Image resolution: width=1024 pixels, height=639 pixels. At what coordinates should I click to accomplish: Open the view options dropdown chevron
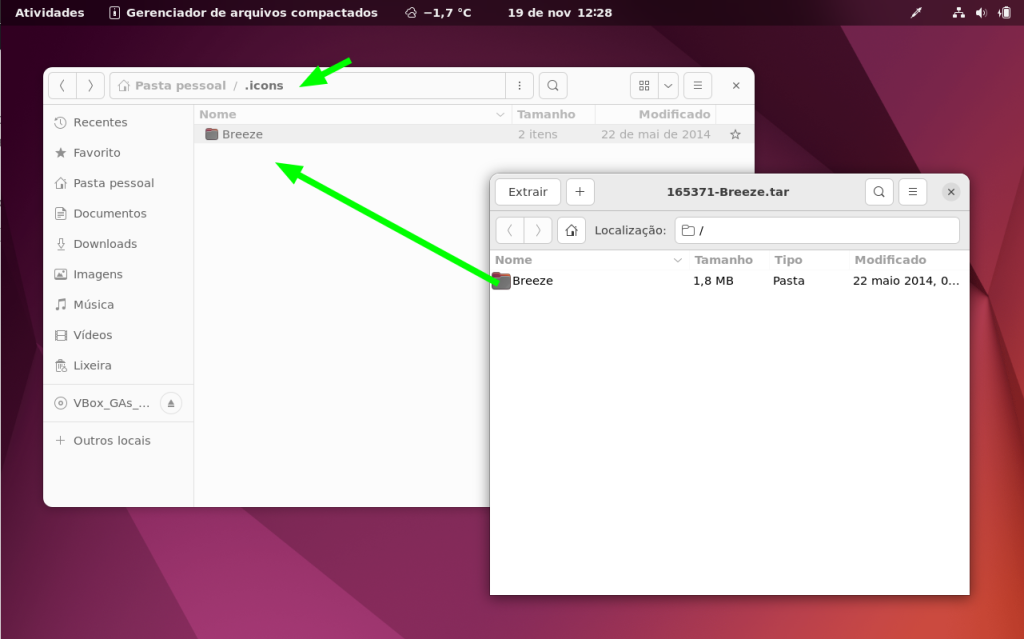click(665, 85)
